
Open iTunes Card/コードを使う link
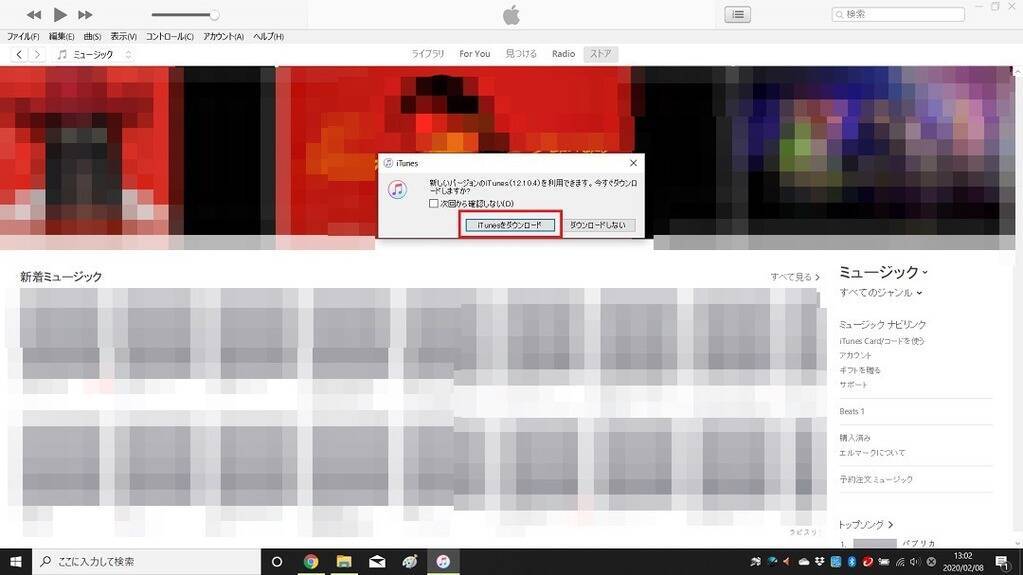881,341
